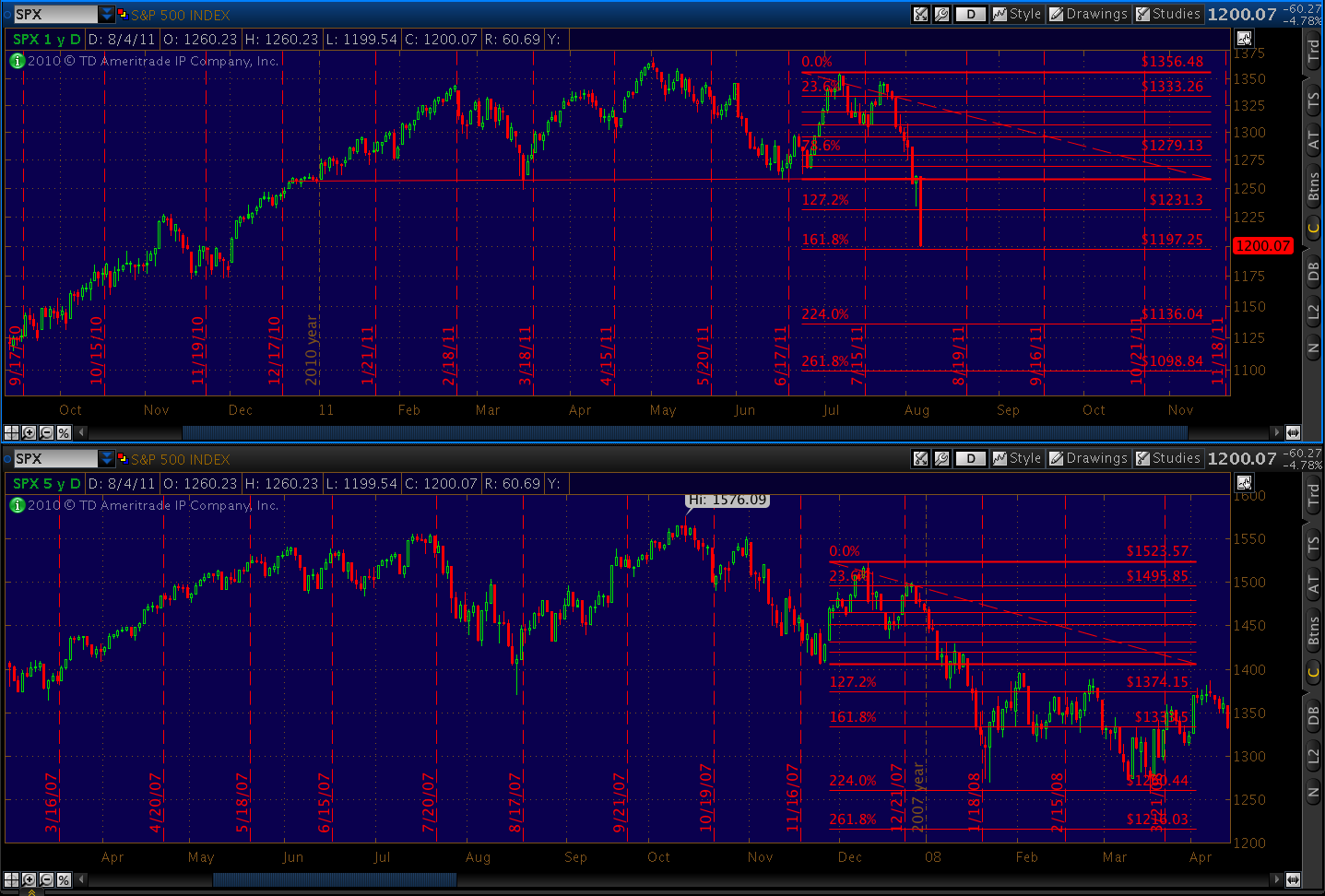The height and width of the screenshot is (896, 1325).
Task: Click the SPX 5 y D label
Action: [x=46, y=483]
